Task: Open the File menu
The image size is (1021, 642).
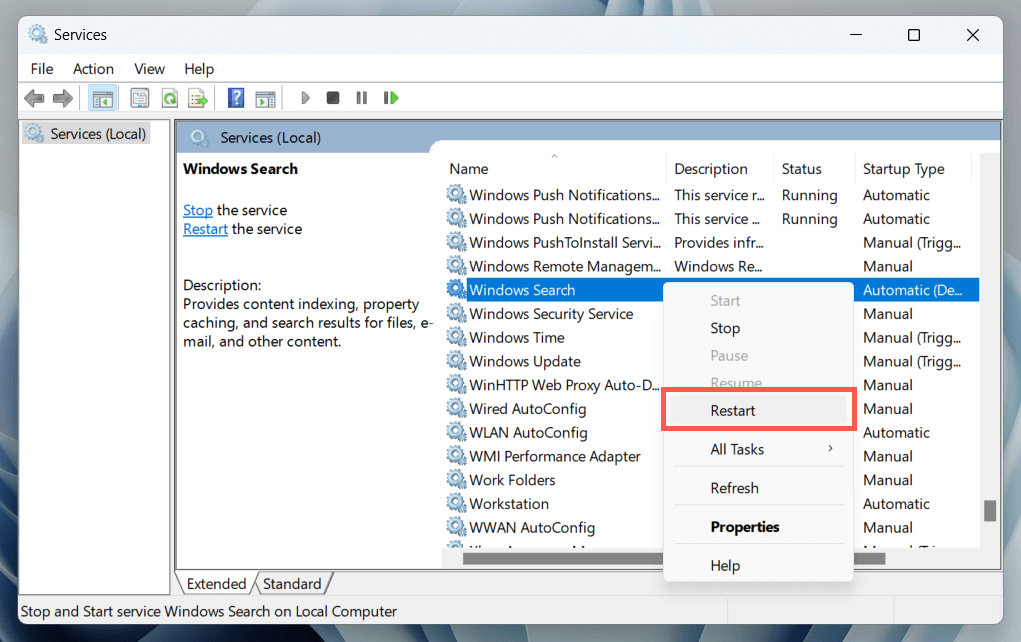Action: click(x=42, y=68)
